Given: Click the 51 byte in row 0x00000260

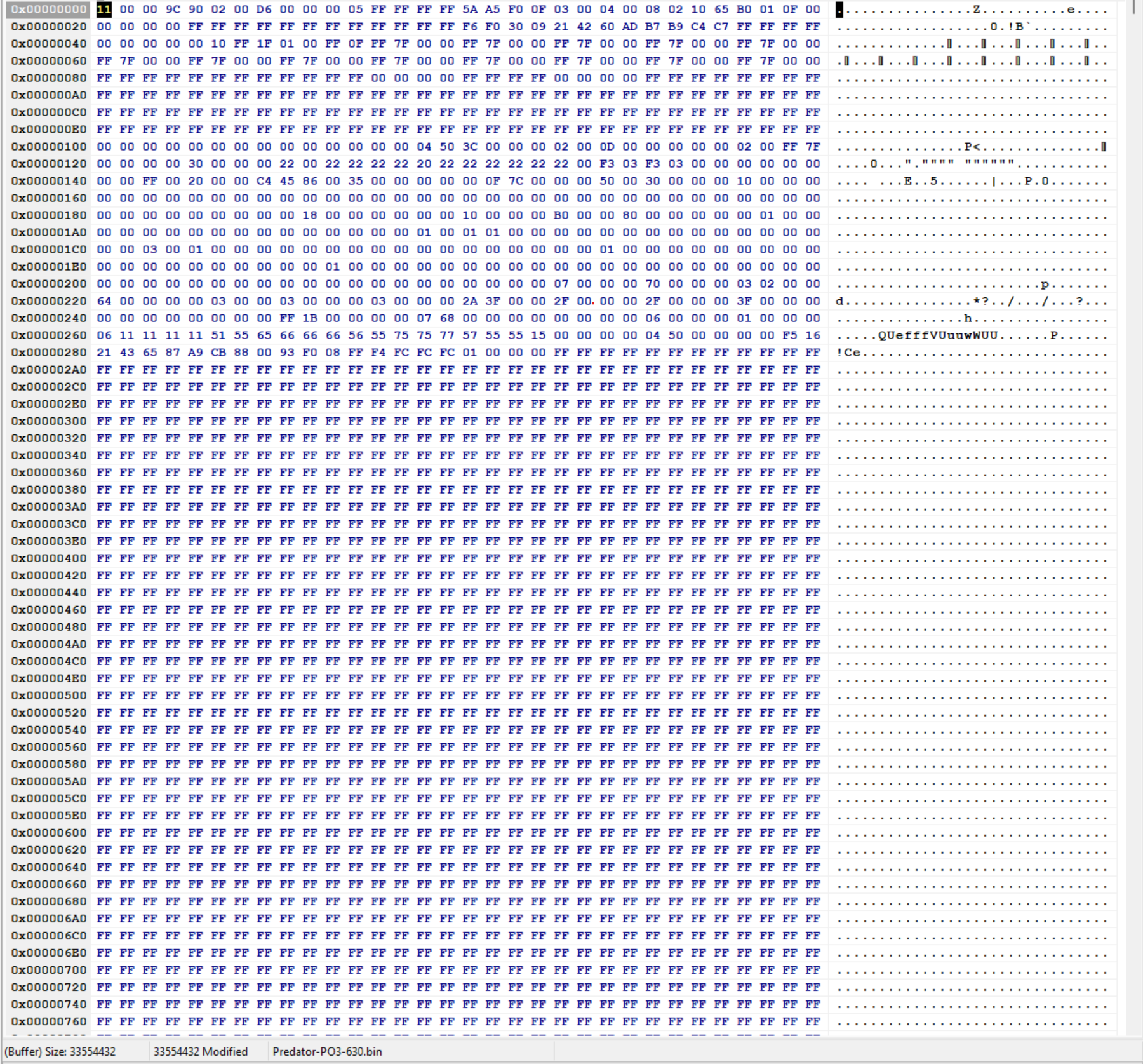Looking at the screenshot, I should (x=218, y=335).
